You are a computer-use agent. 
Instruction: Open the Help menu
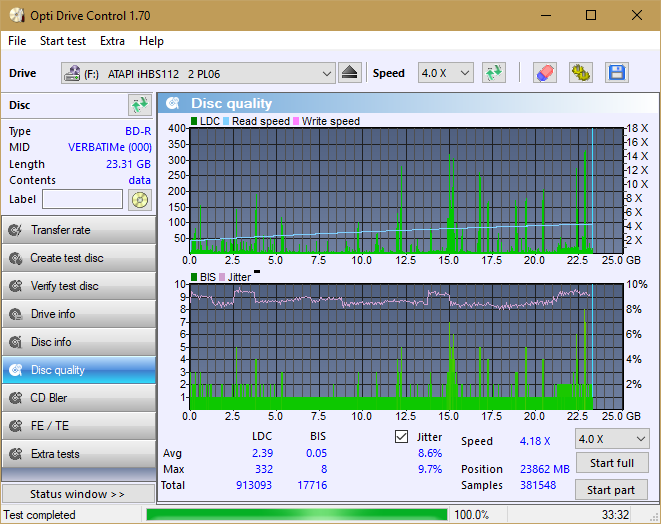(x=151, y=41)
